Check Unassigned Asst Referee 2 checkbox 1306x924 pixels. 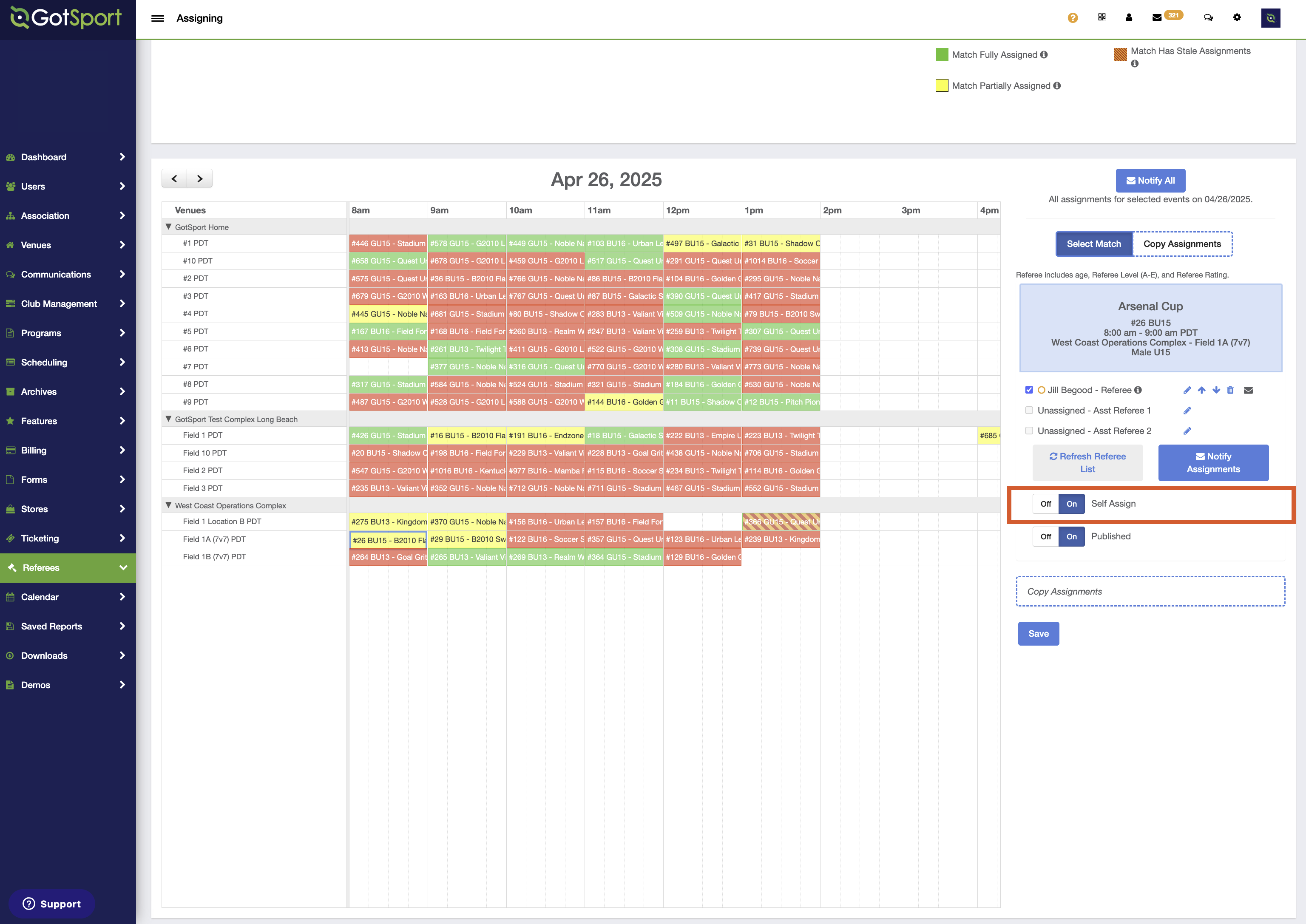(1029, 431)
